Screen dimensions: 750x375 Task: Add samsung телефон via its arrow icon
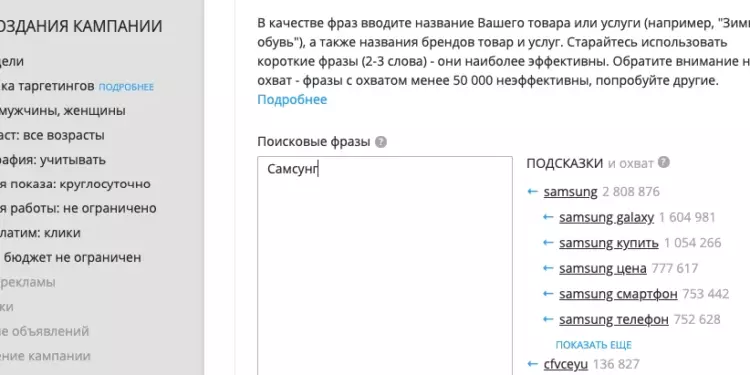548,319
